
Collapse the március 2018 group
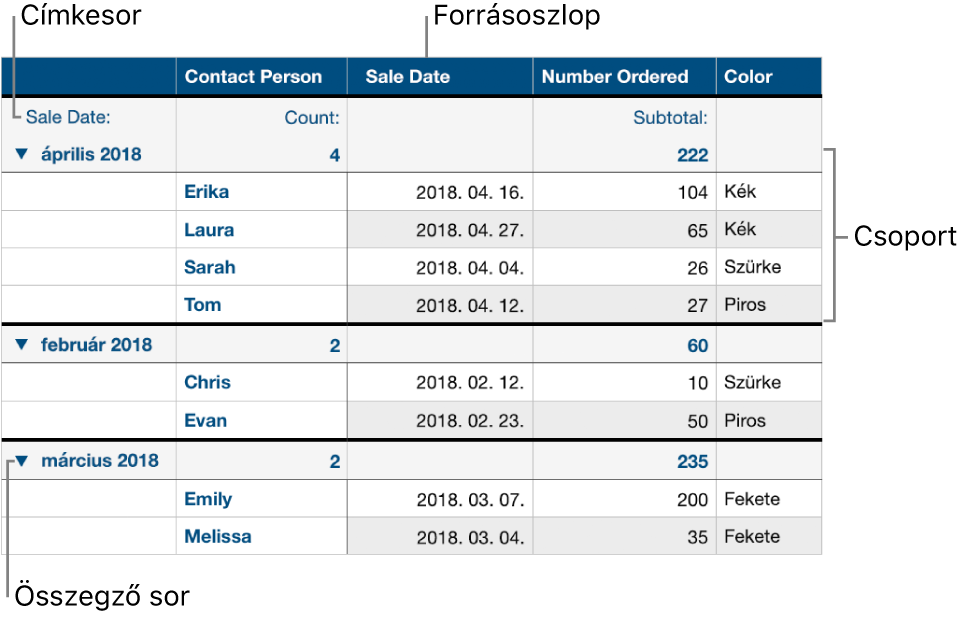(x=22, y=461)
